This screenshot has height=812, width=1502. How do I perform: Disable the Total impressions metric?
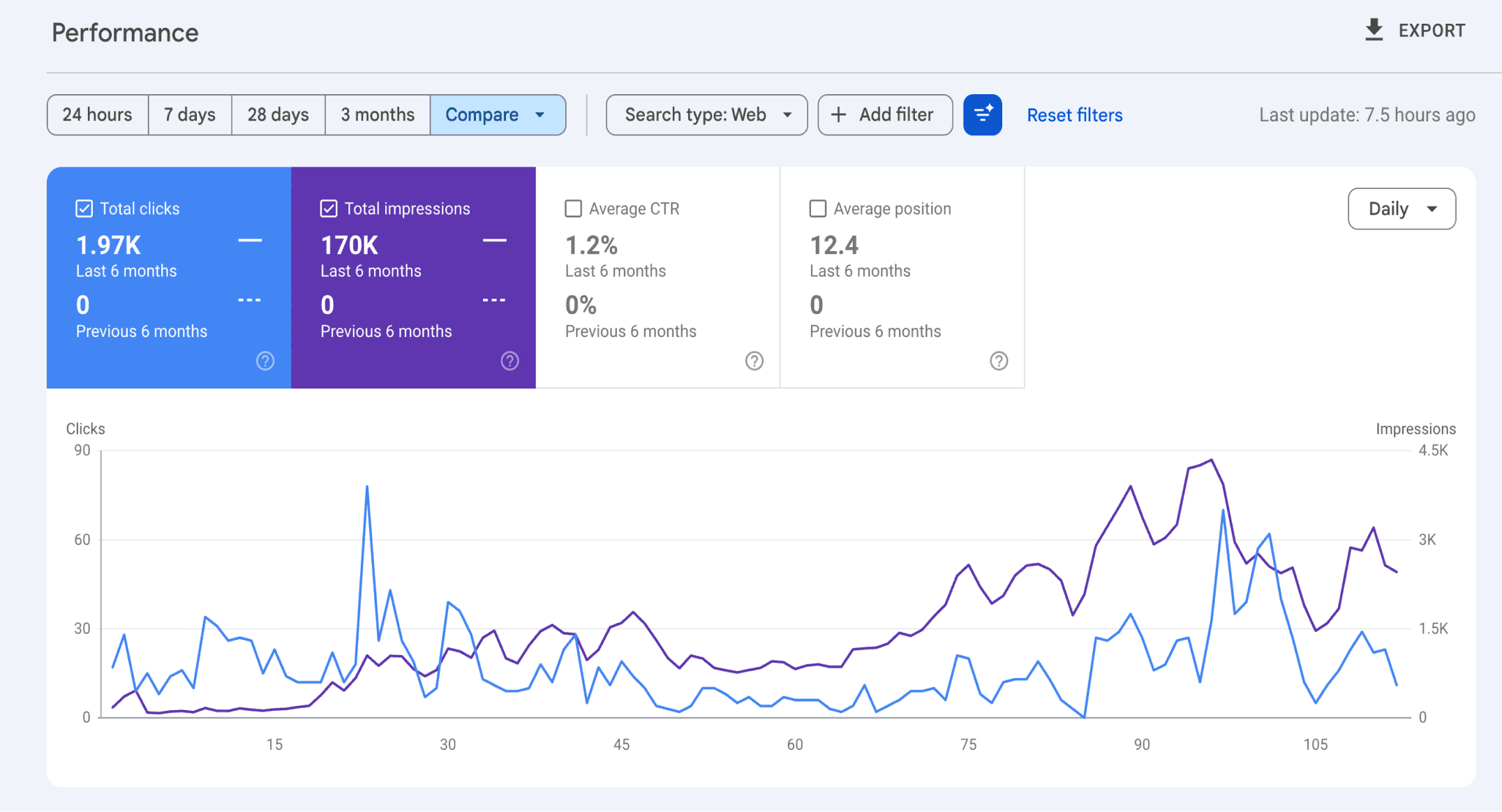pyautogui.click(x=328, y=207)
